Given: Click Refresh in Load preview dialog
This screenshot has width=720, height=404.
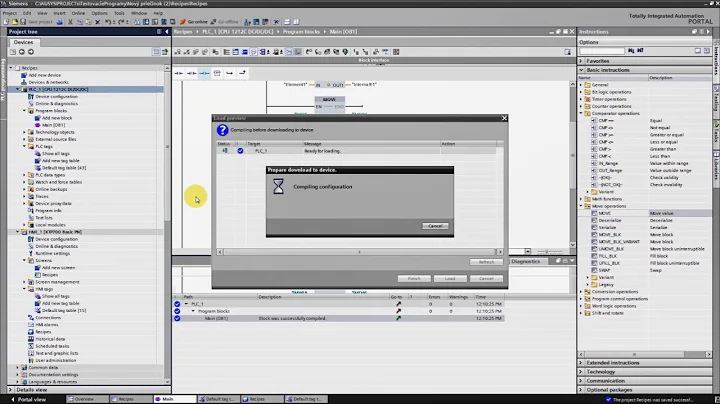Looking at the screenshot, I should 486,262.
